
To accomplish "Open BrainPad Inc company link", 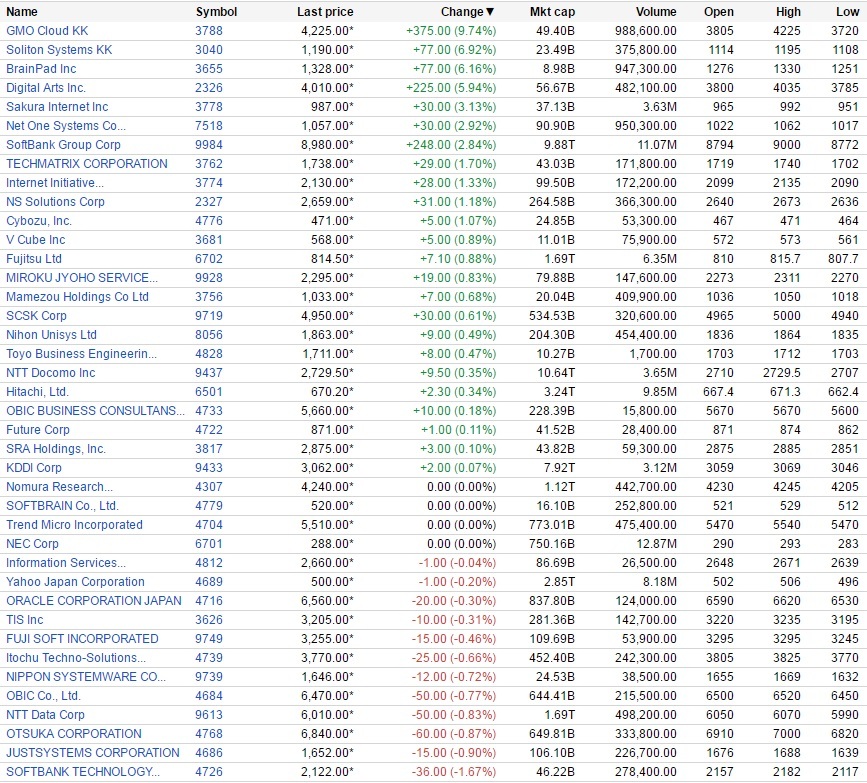I will coord(41,69).
